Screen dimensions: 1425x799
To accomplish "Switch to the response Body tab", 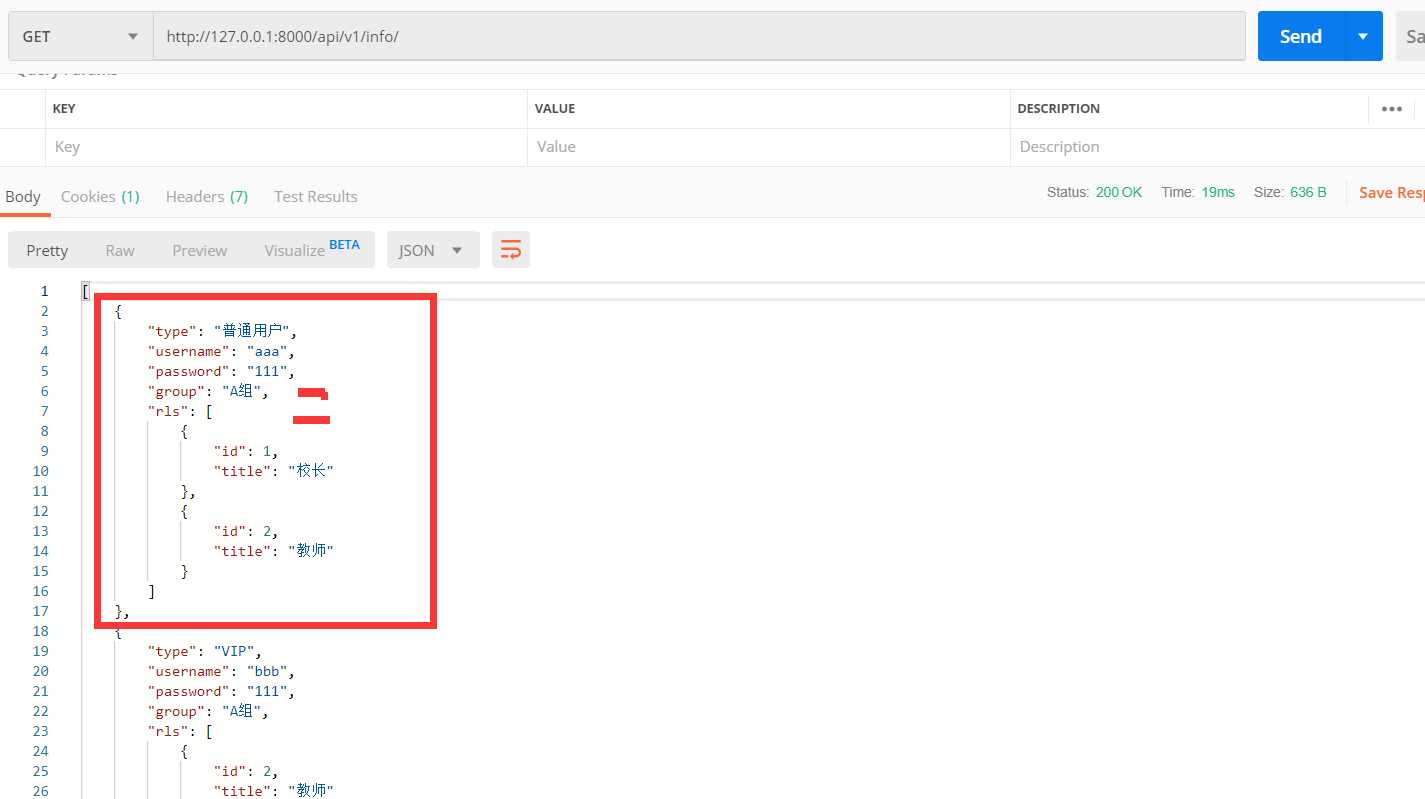I will pyautogui.click(x=23, y=196).
